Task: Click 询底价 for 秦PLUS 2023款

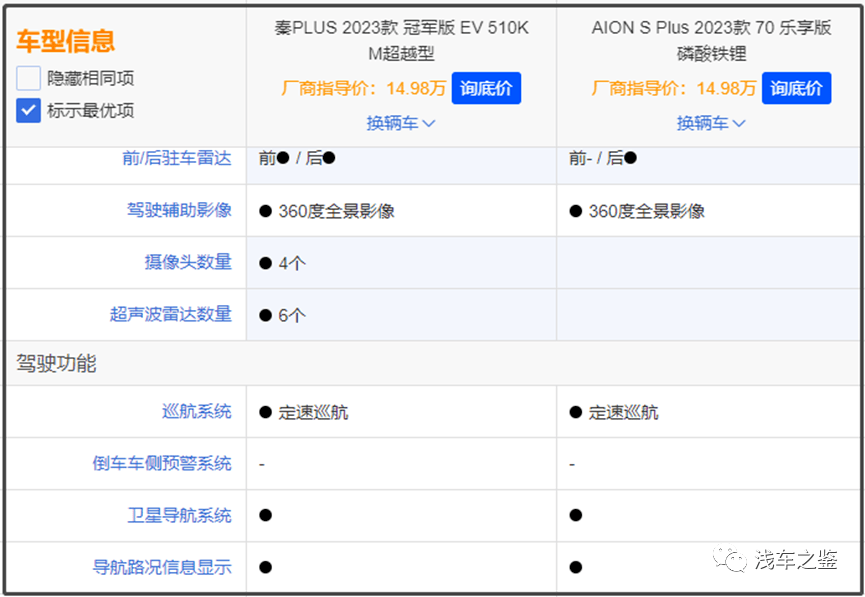Action: (486, 88)
